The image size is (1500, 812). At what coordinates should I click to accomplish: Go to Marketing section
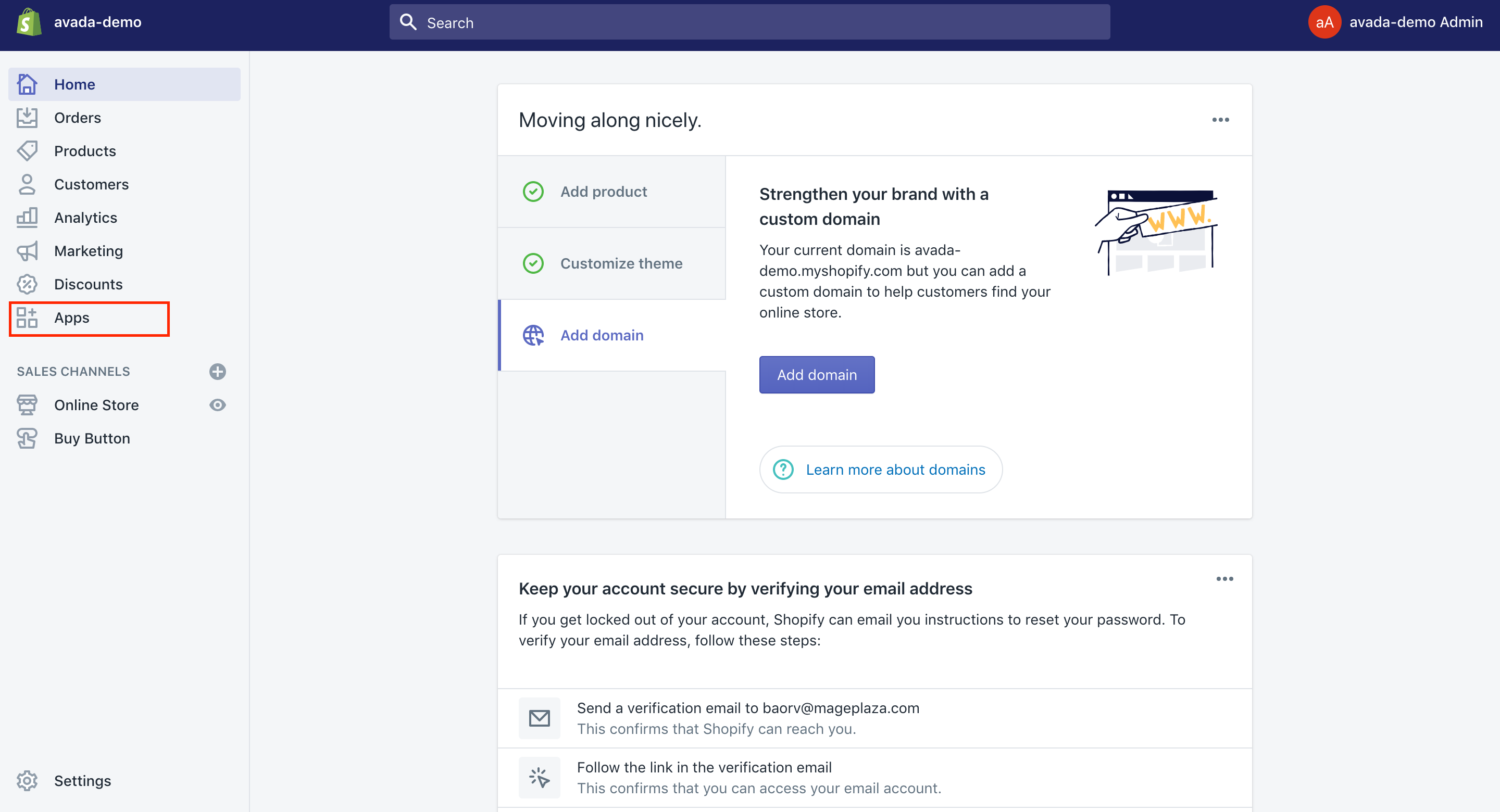pos(124,251)
